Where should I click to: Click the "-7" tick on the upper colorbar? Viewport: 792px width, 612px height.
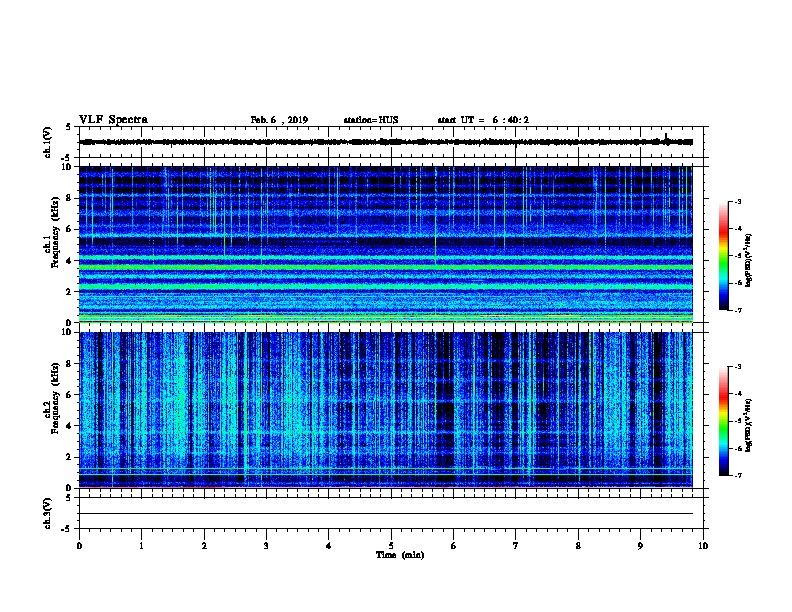(x=737, y=310)
